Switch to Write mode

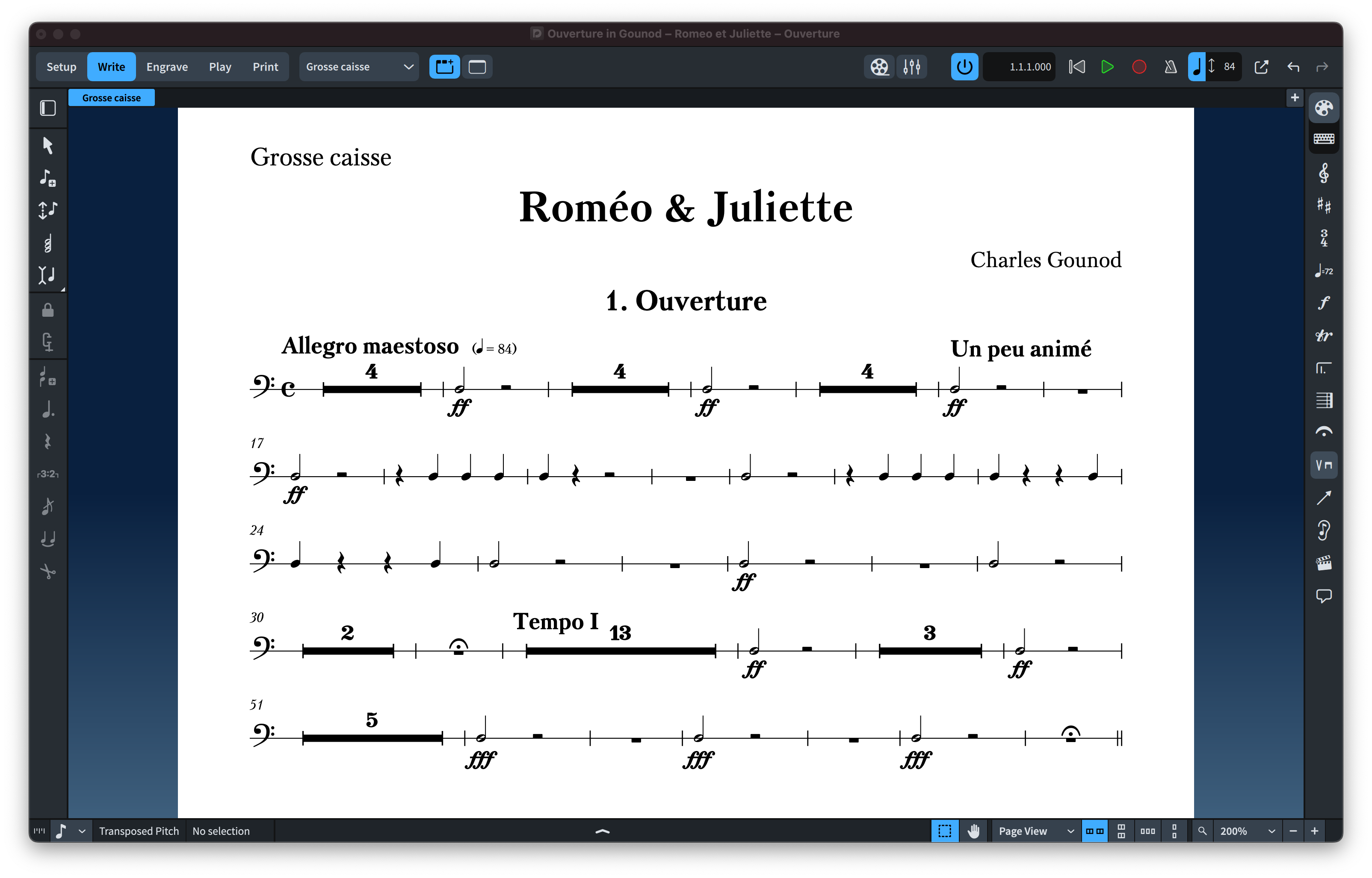(111, 67)
